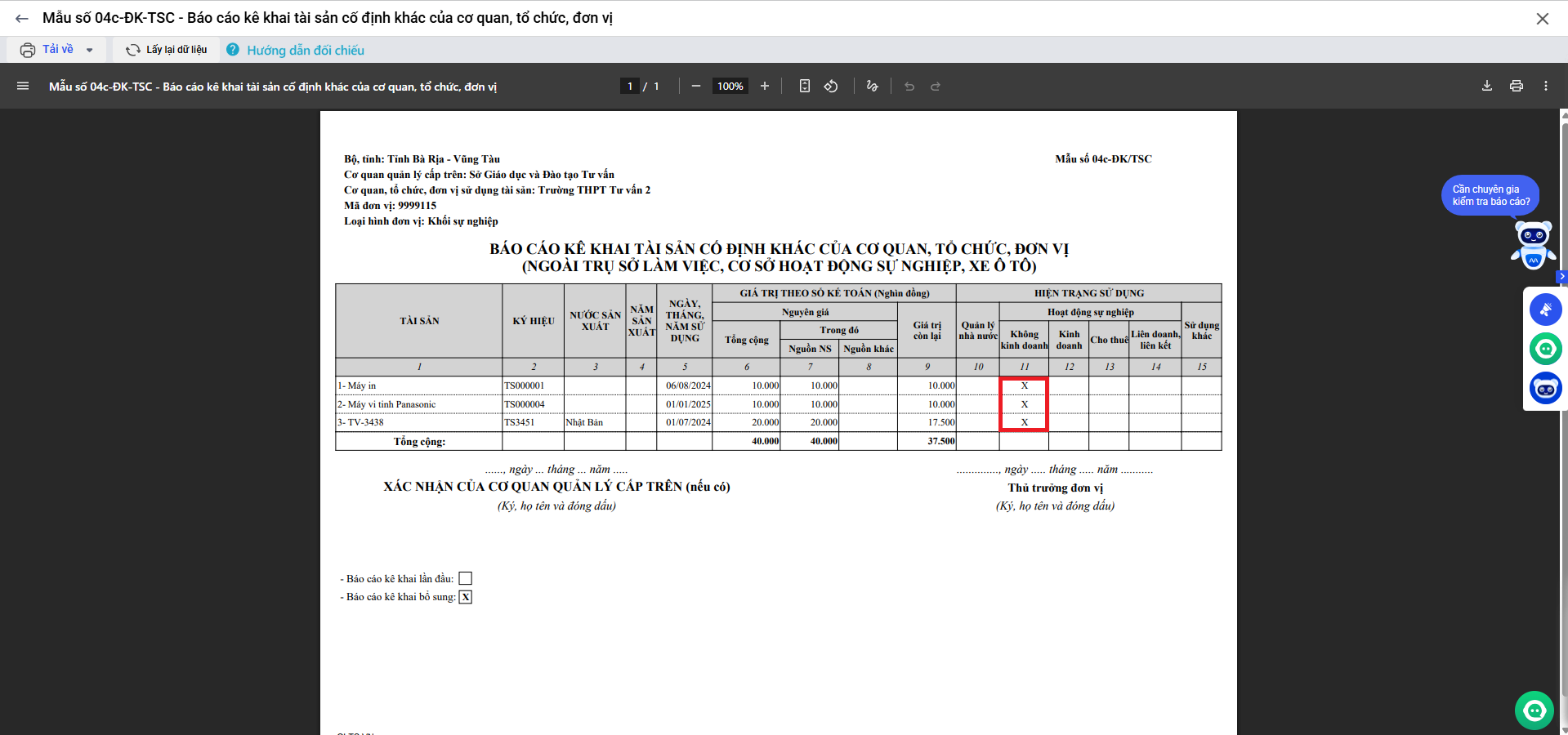Rotate the document counterclockwise
The height and width of the screenshot is (735, 1568).
click(x=831, y=86)
